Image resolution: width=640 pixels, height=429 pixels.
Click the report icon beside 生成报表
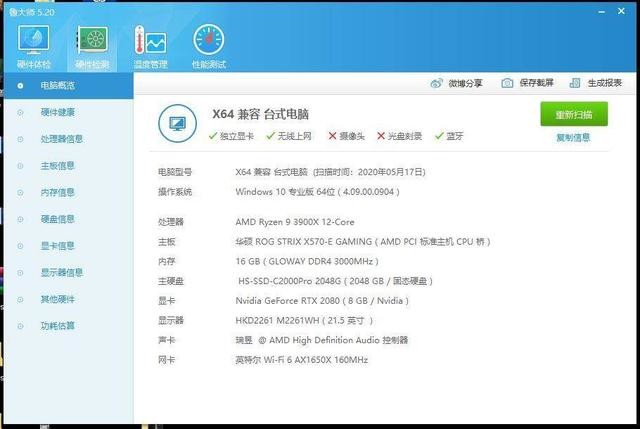pyautogui.click(x=575, y=83)
